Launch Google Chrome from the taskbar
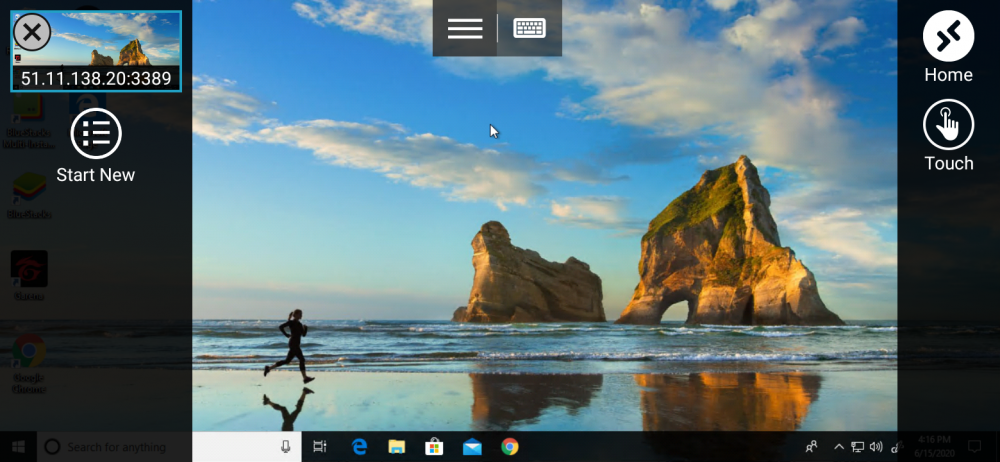Screen dimensions: 1000x462 510,447
